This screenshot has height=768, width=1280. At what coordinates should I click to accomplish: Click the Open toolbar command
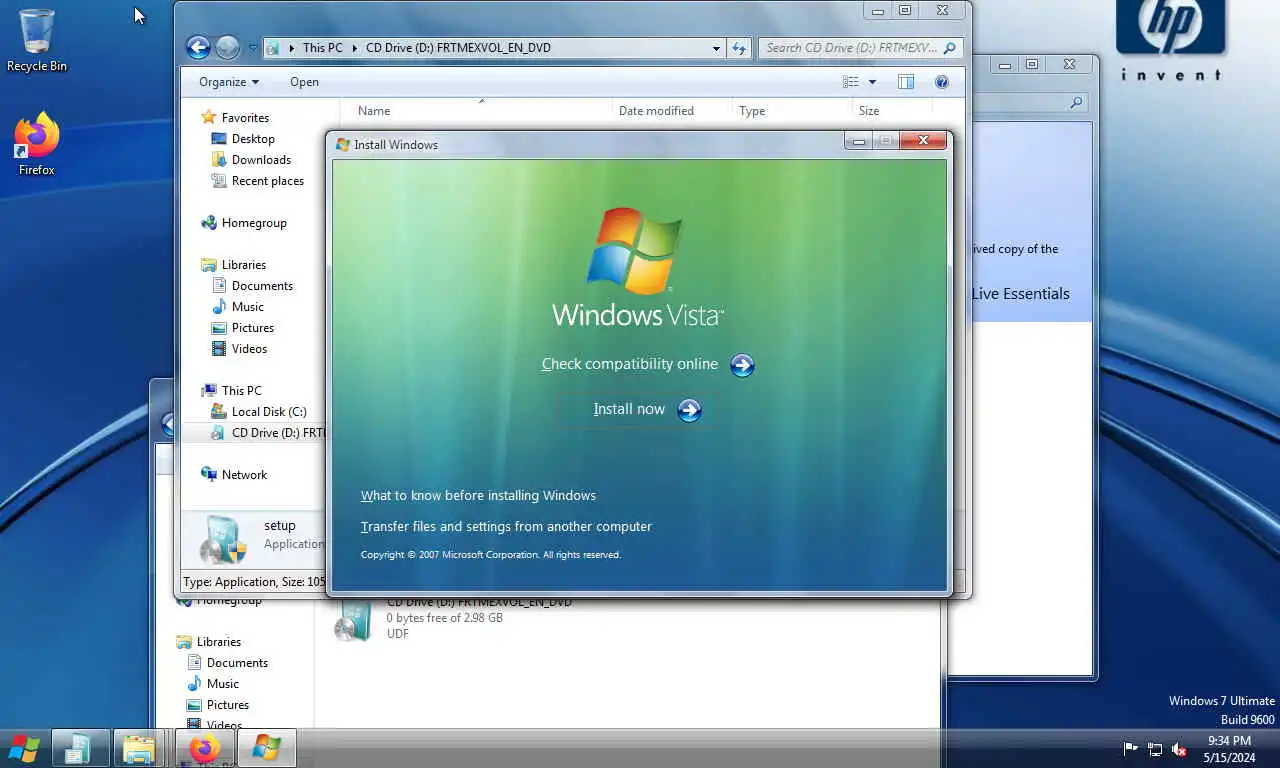pyautogui.click(x=304, y=82)
